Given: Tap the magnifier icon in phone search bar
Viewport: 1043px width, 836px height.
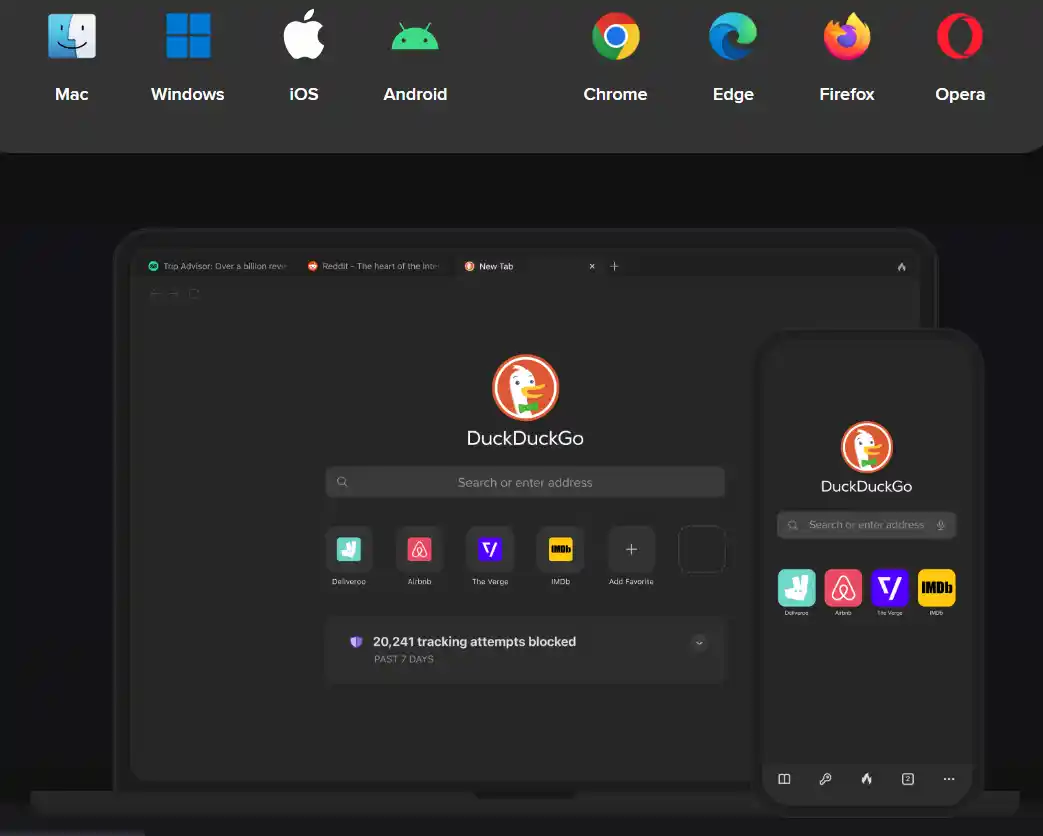Looking at the screenshot, I should [792, 525].
